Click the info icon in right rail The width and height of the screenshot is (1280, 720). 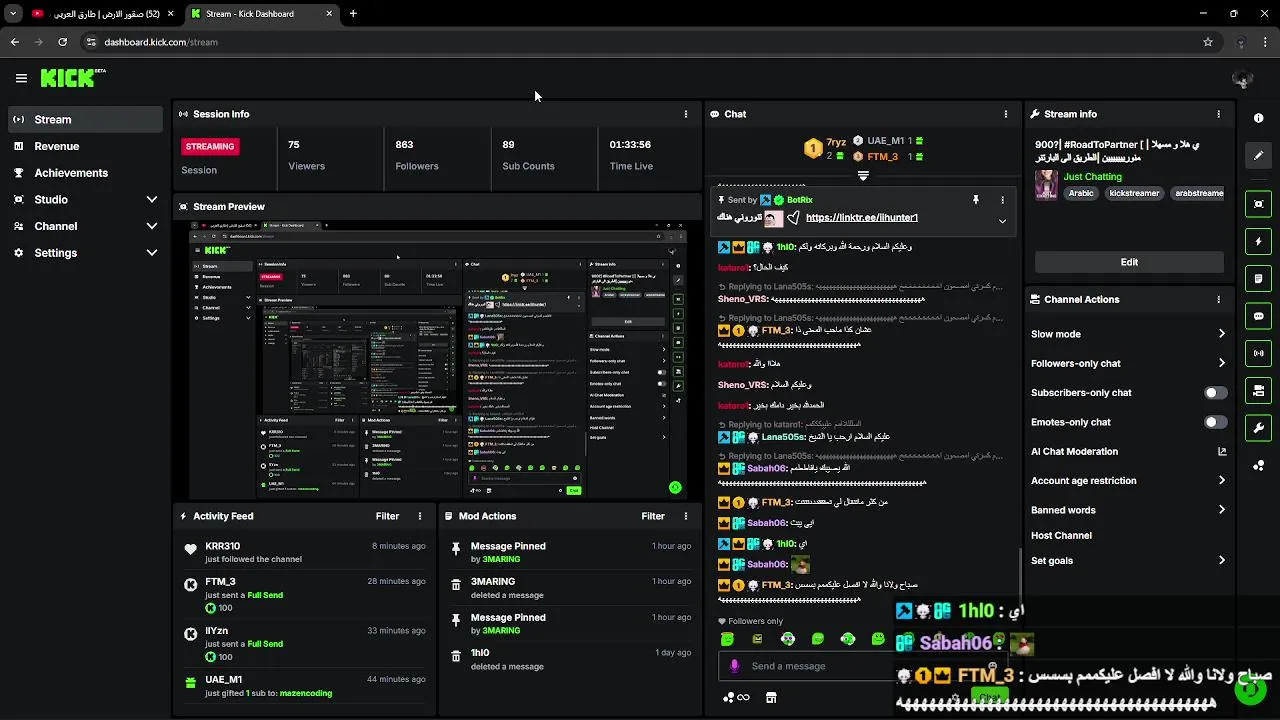pyautogui.click(x=1258, y=118)
